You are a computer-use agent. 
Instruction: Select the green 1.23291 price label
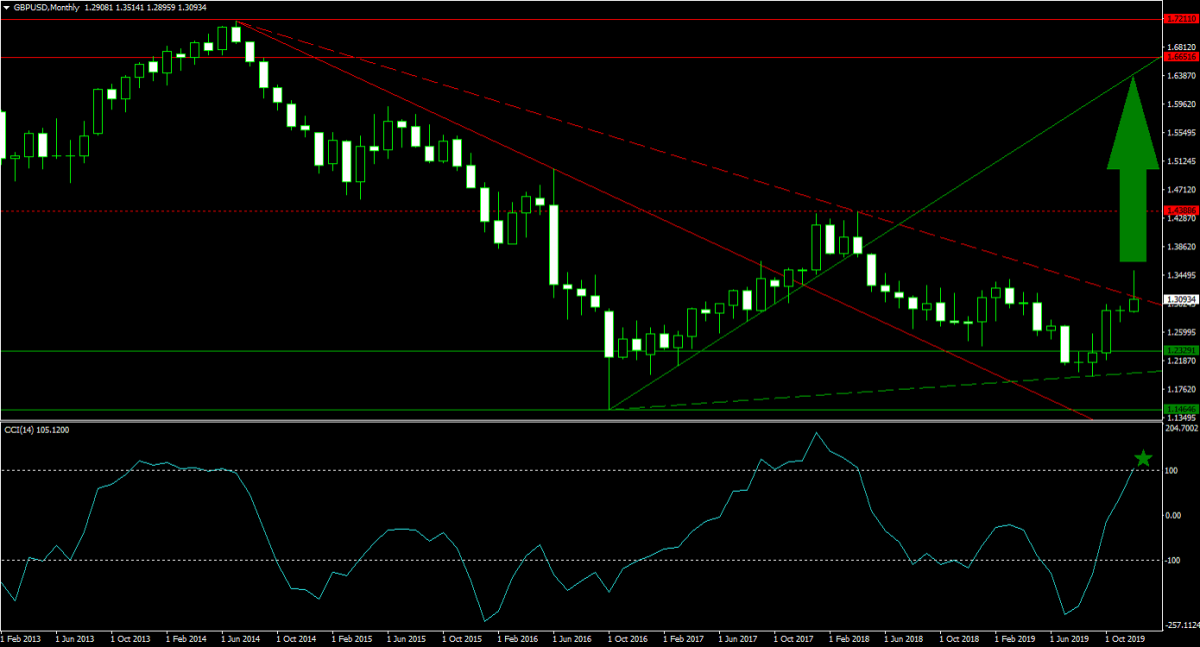click(x=1181, y=351)
